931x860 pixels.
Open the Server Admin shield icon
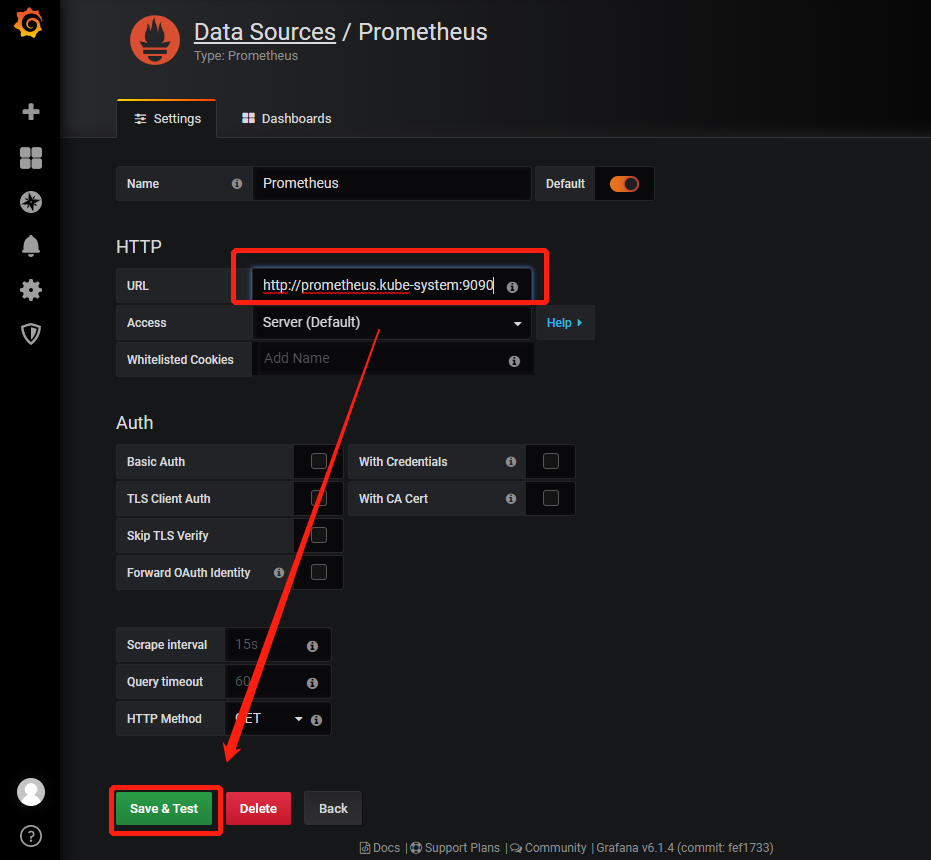point(31,334)
